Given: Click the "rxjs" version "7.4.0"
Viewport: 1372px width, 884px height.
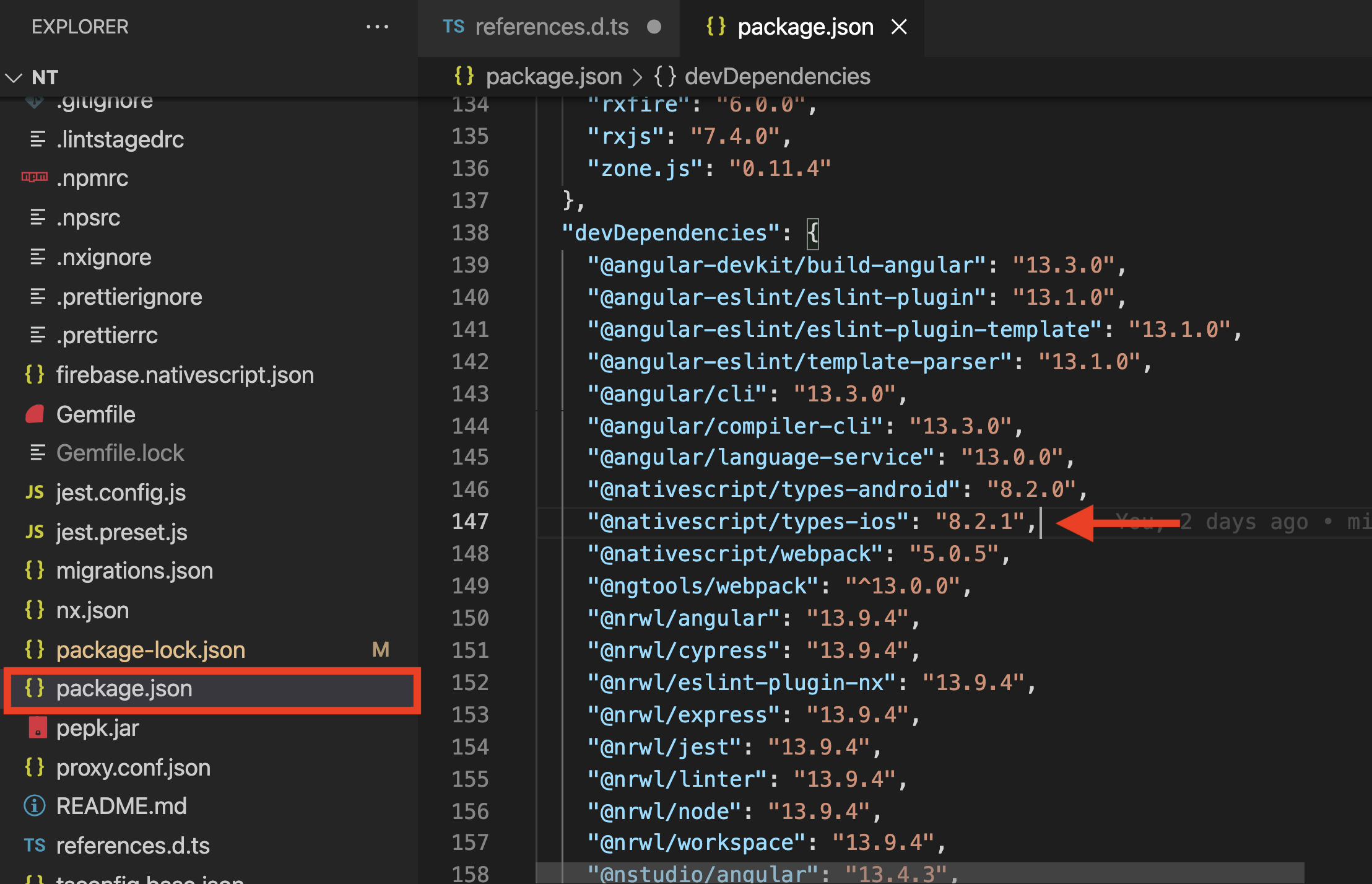Looking at the screenshot, I should pyautogui.click(x=734, y=136).
